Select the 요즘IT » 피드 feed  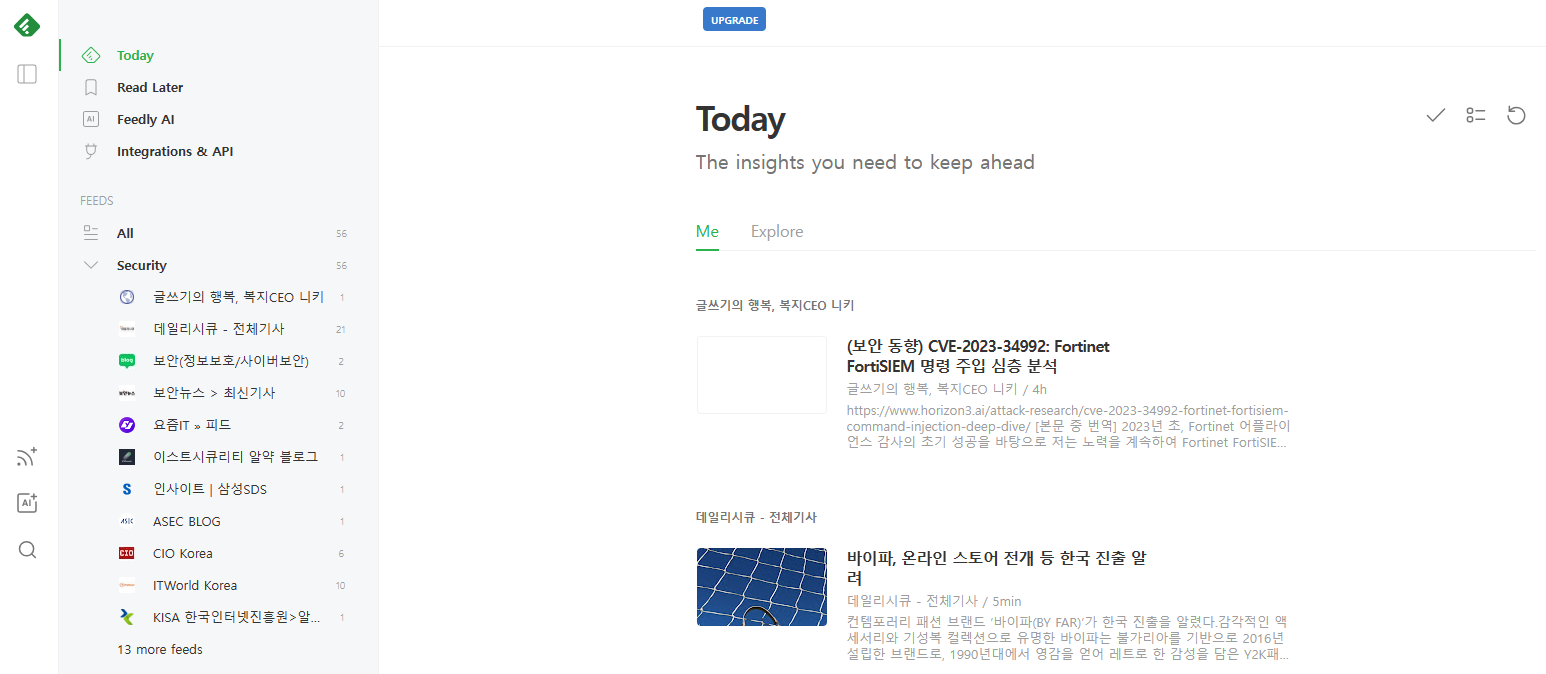[x=192, y=425]
